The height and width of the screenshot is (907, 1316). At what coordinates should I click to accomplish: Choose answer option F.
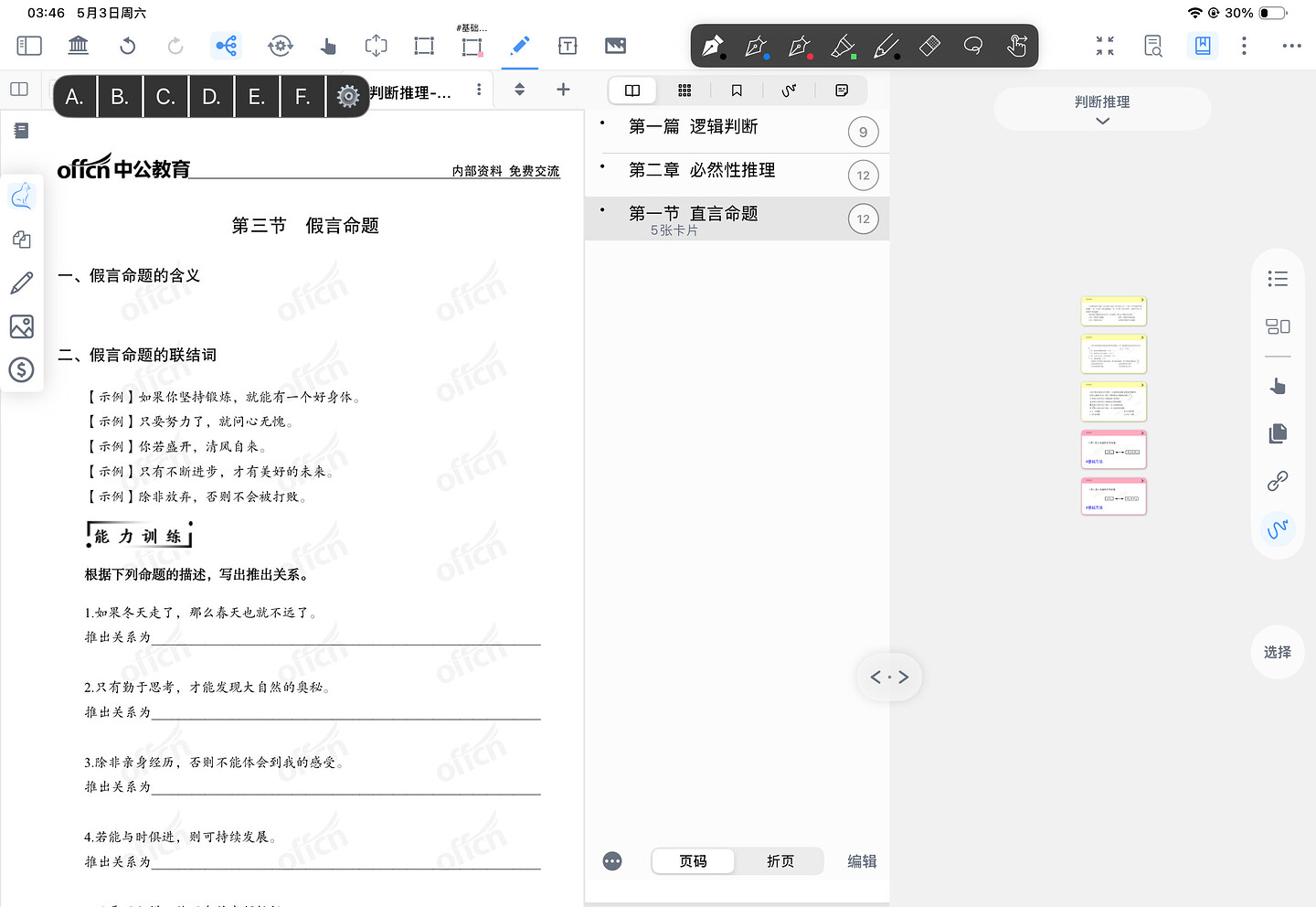pyautogui.click(x=302, y=97)
